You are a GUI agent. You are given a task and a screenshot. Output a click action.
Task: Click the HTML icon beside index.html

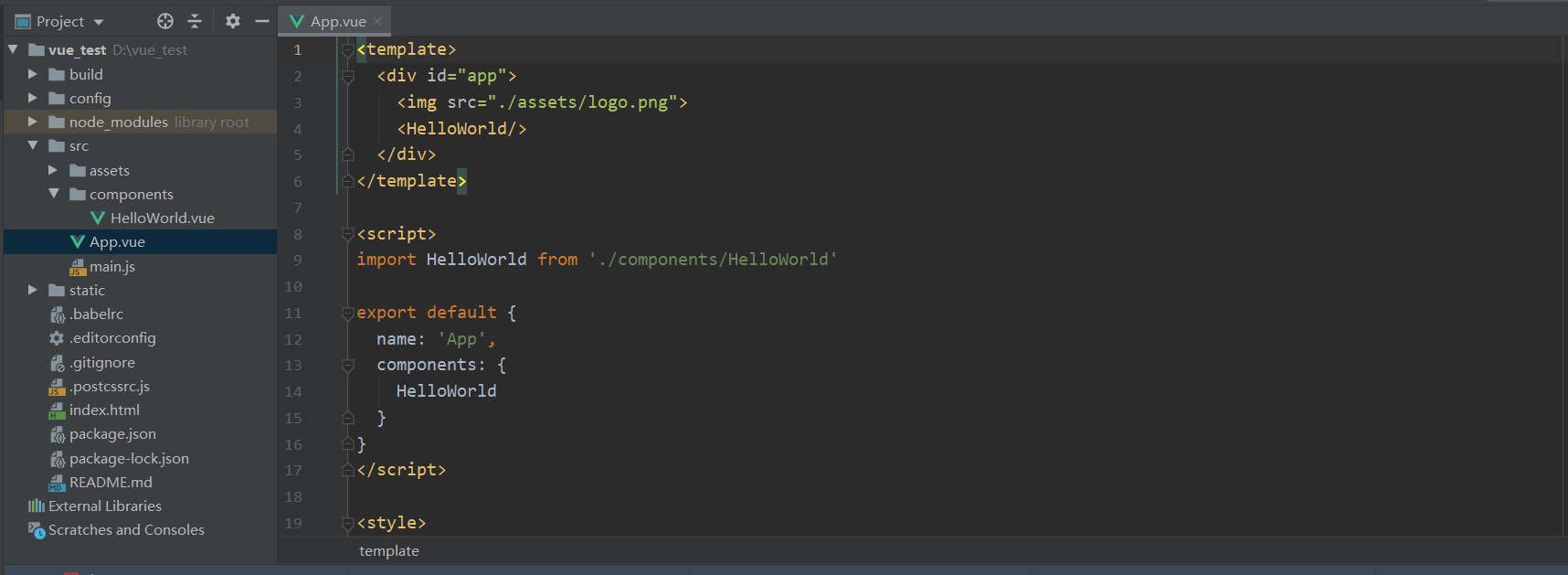click(57, 410)
